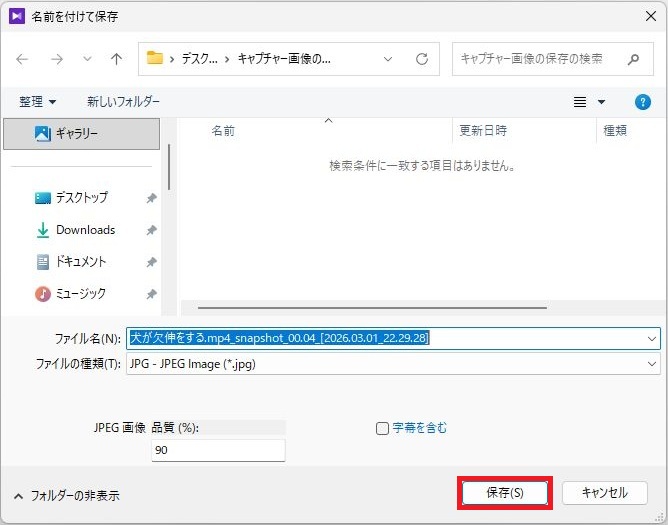668x525 pixels.
Task: Click the blue help question mark icon
Action: [643, 102]
